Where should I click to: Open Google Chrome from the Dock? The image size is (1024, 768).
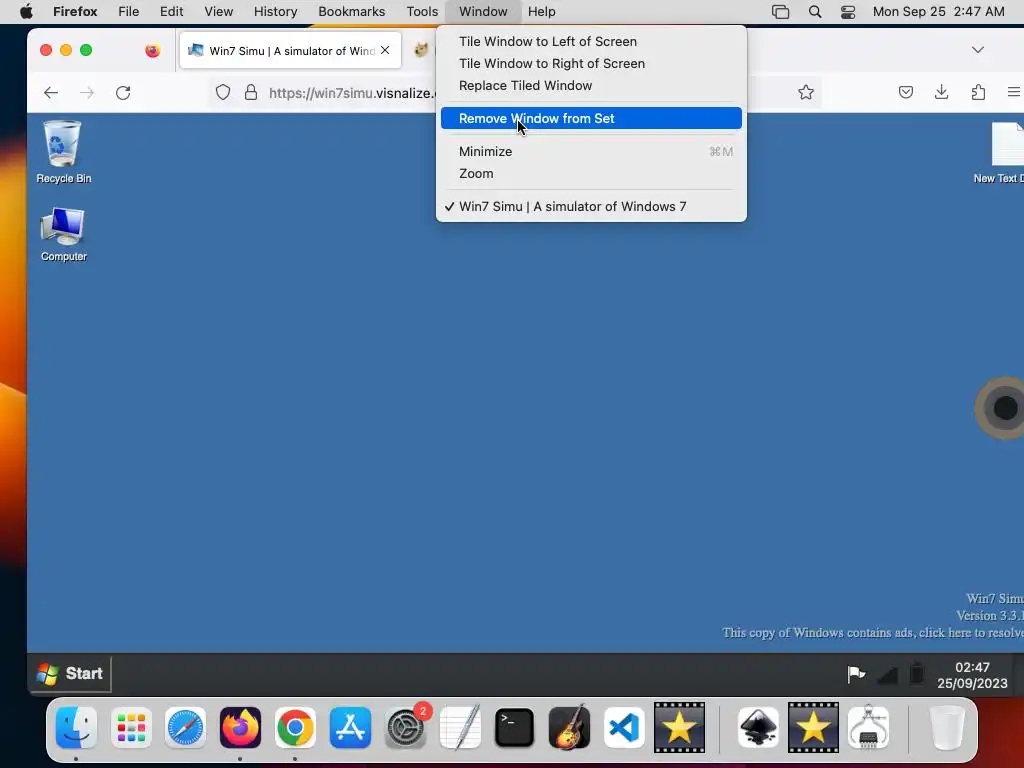coord(295,727)
